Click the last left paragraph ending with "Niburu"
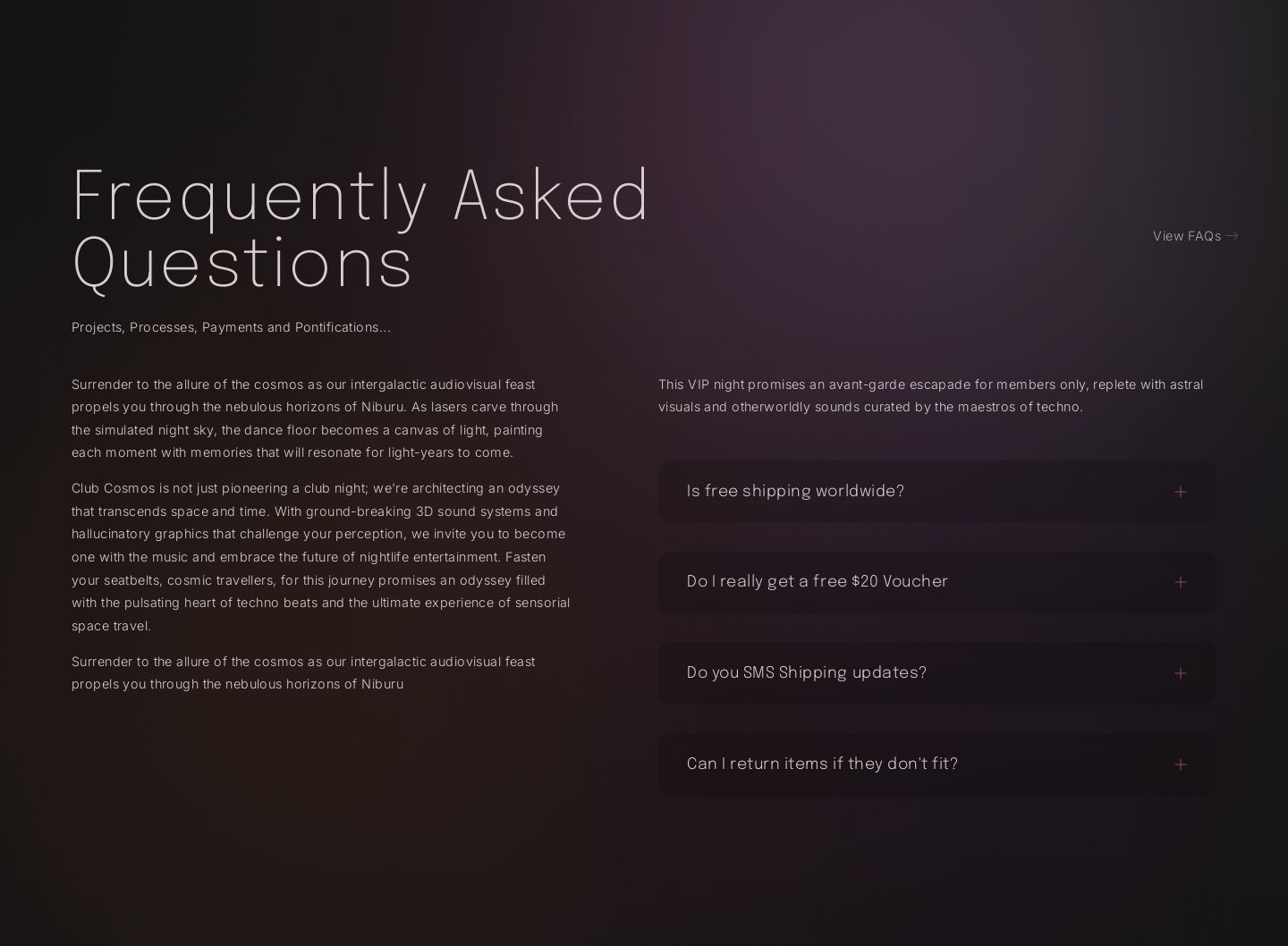 [x=303, y=672]
